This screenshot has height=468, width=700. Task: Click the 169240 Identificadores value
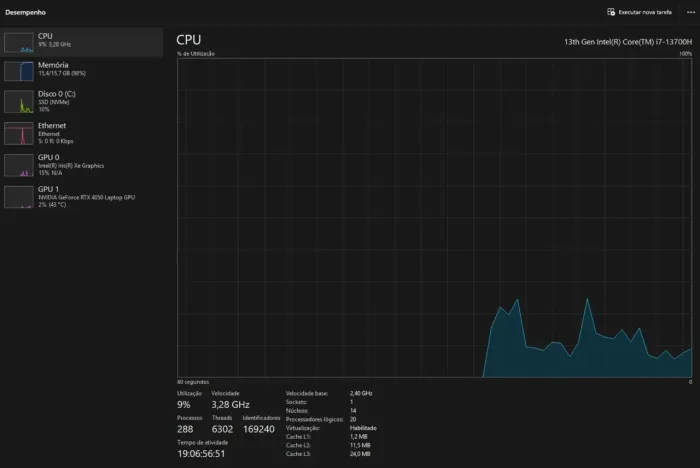point(259,429)
